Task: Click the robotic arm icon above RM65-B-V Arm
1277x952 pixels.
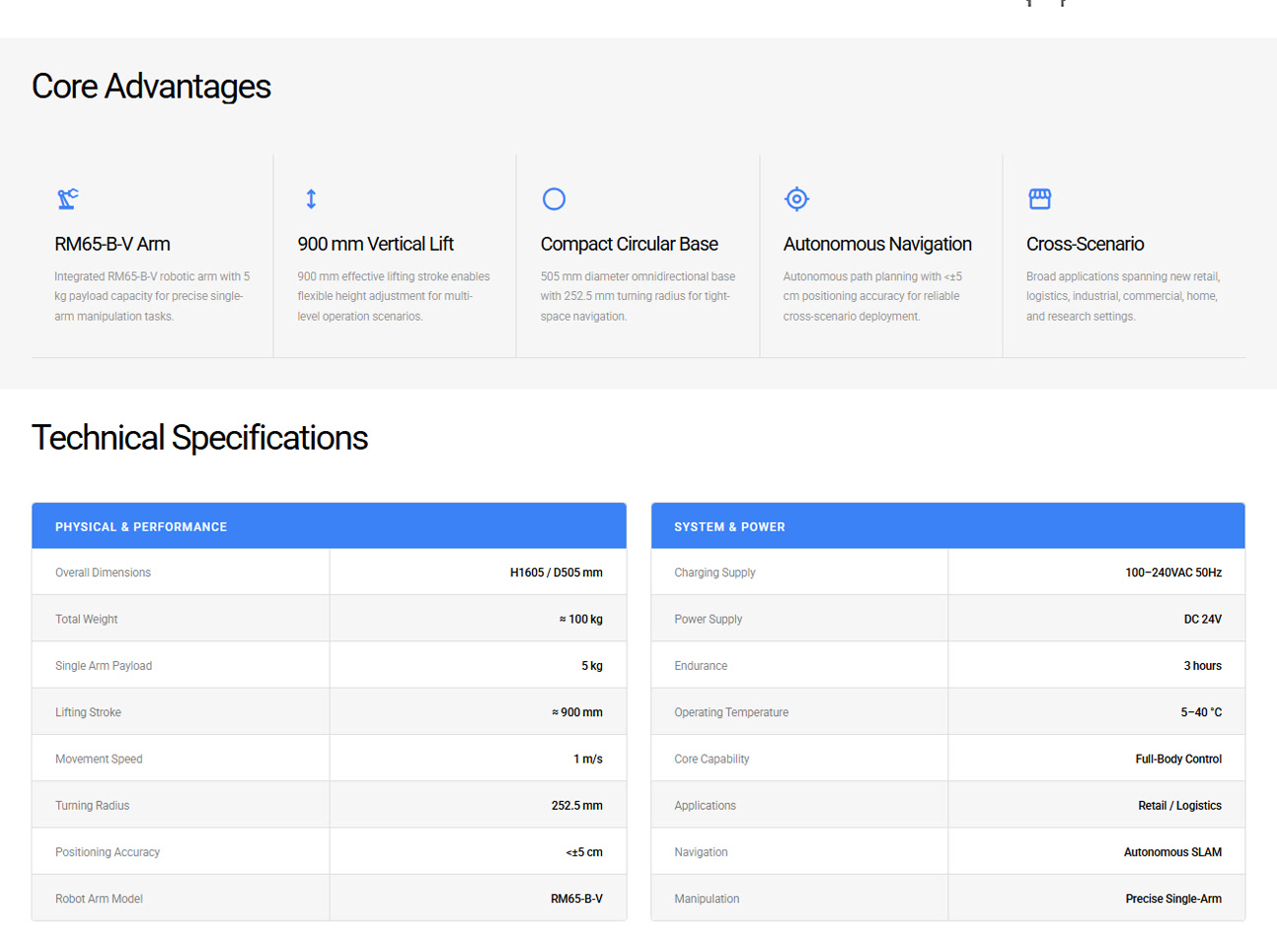Action: [x=67, y=199]
